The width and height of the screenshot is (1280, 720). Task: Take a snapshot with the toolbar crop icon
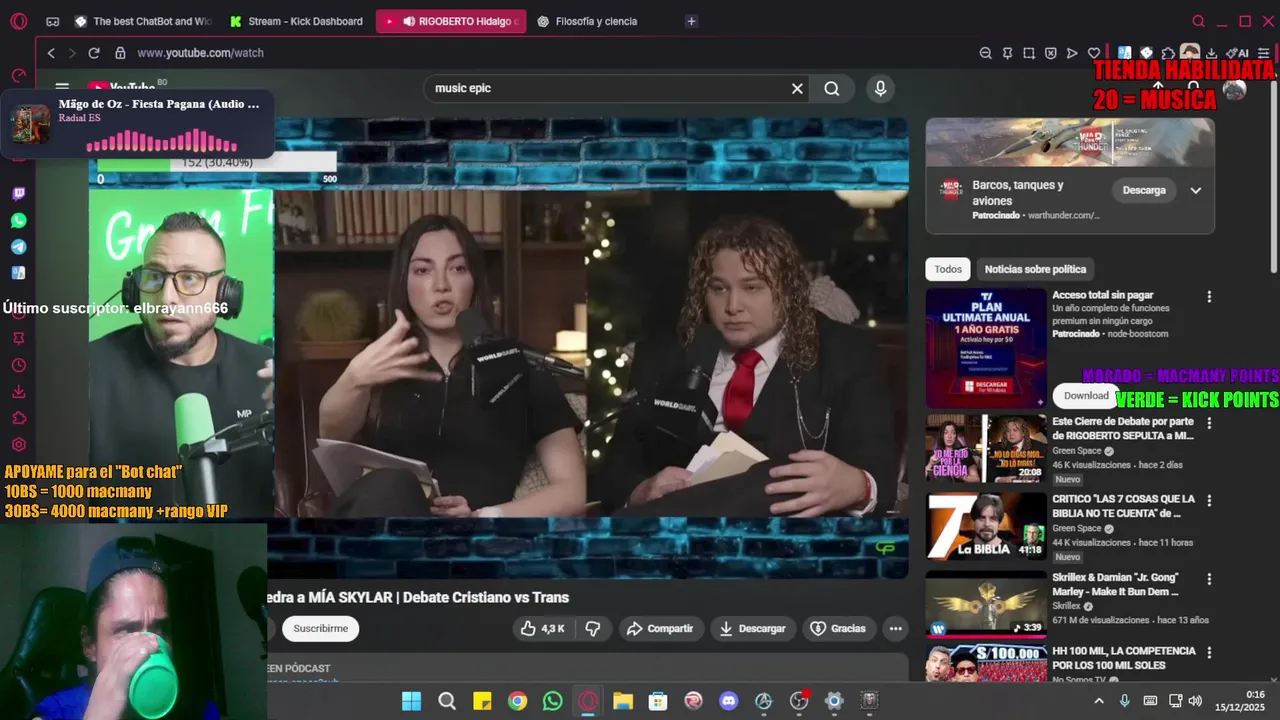[1029, 53]
